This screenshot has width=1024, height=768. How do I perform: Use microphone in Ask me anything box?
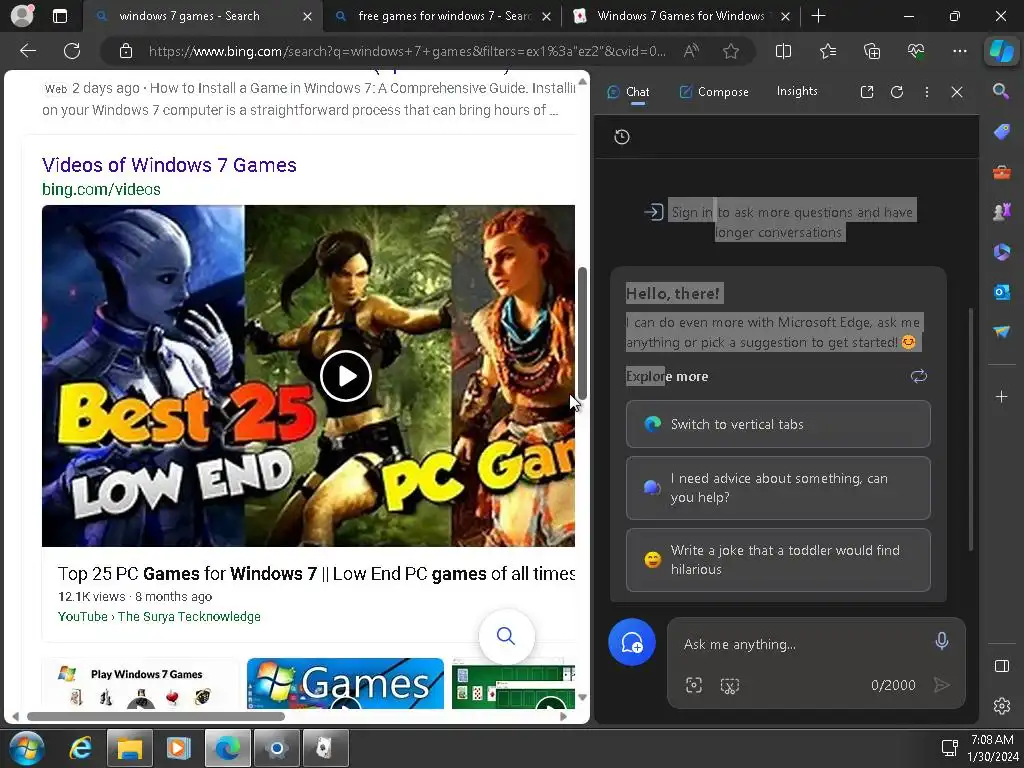click(x=941, y=641)
